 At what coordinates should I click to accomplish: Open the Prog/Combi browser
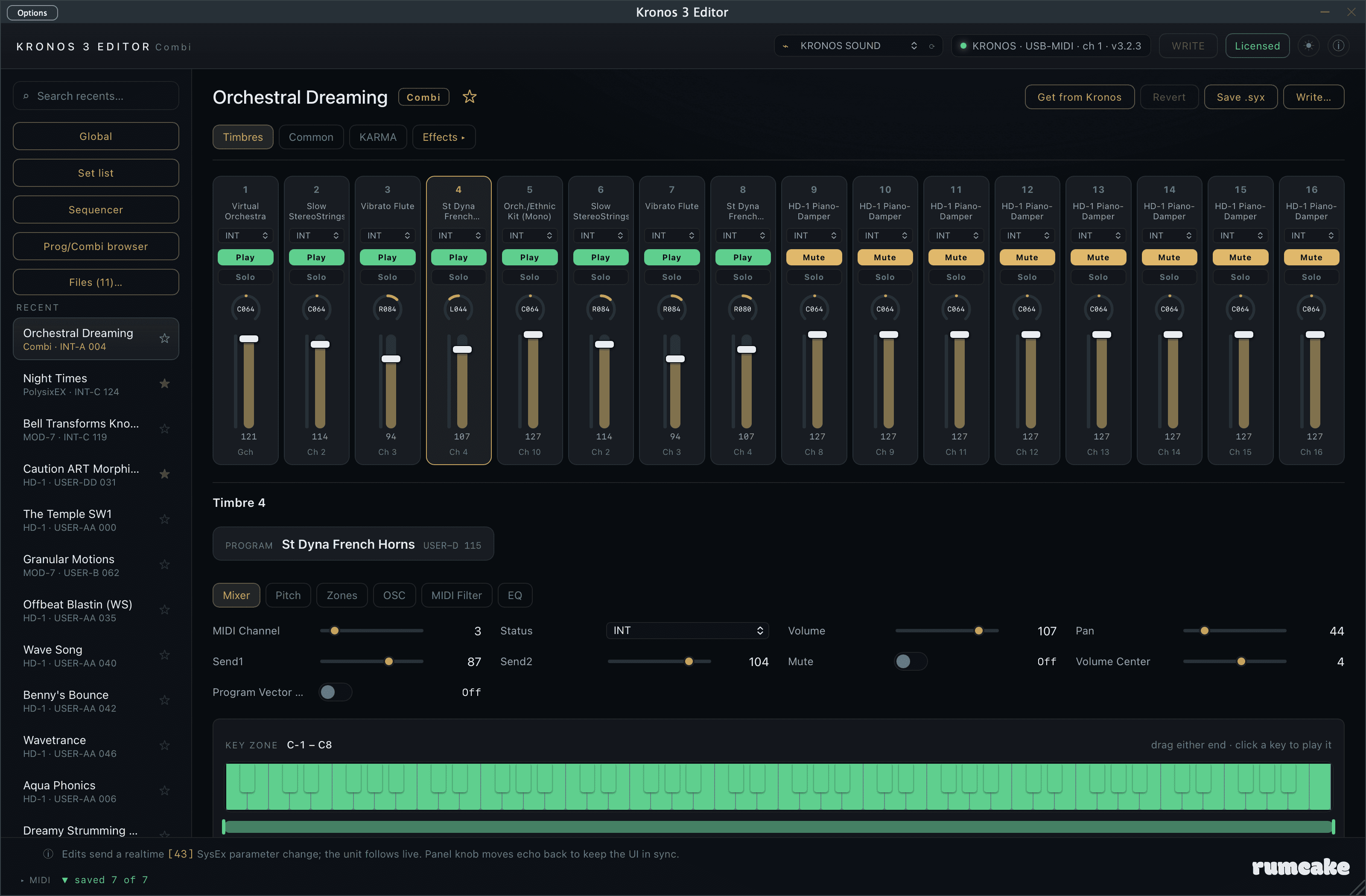click(96, 247)
